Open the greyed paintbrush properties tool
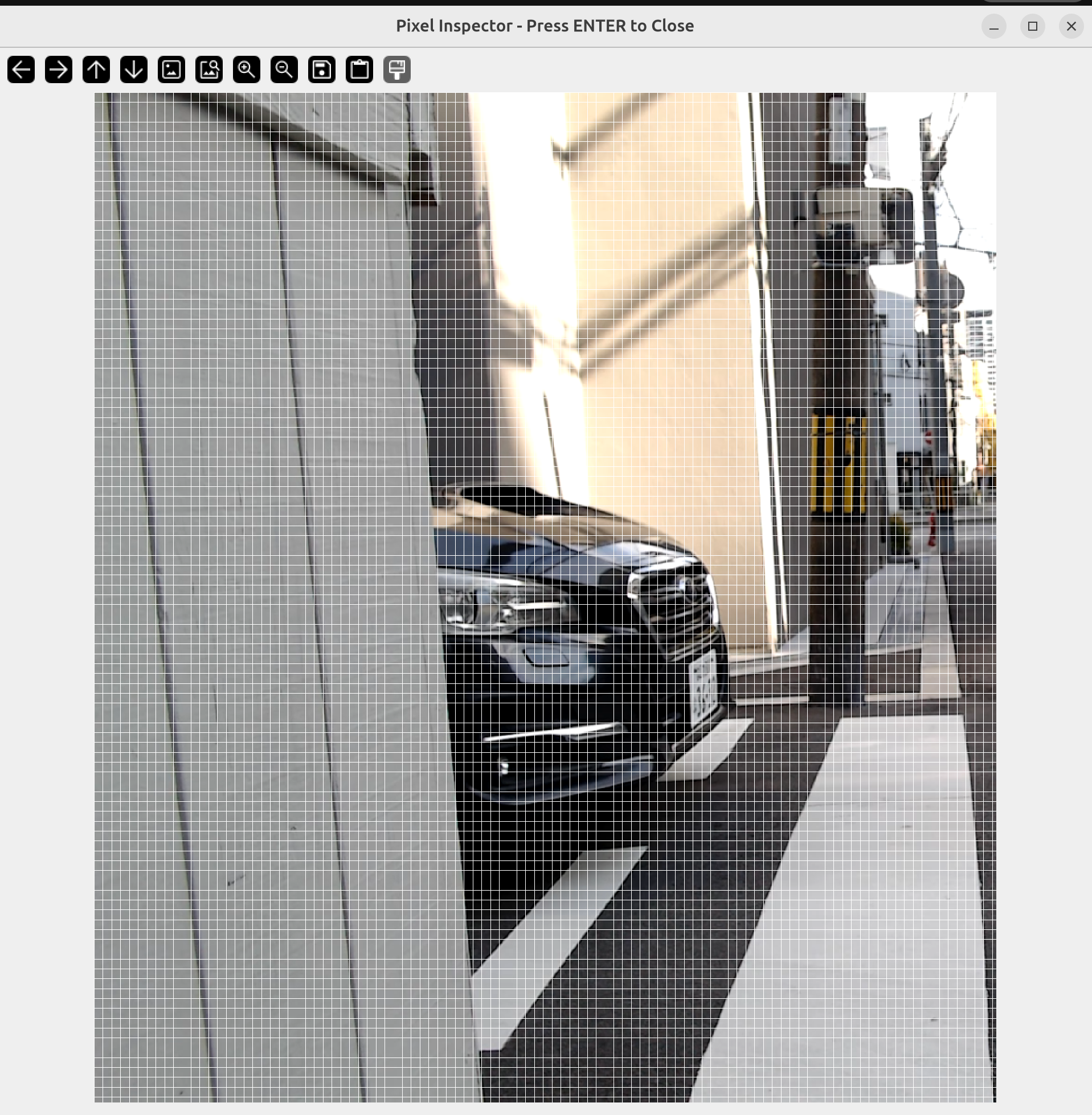1092x1115 pixels. 397,70
